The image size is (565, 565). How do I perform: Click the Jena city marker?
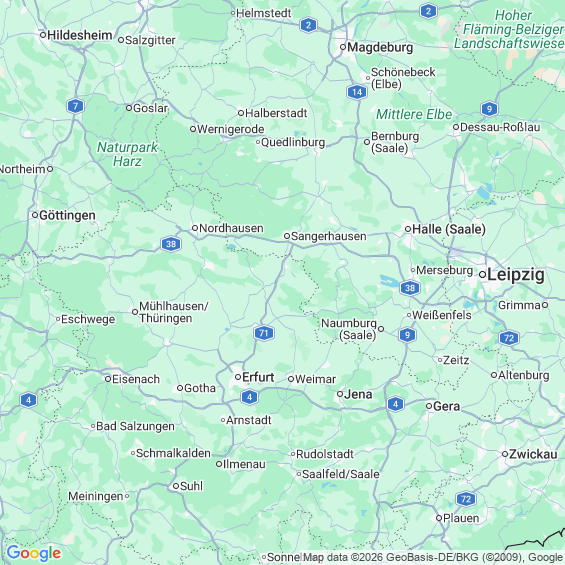[340, 394]
